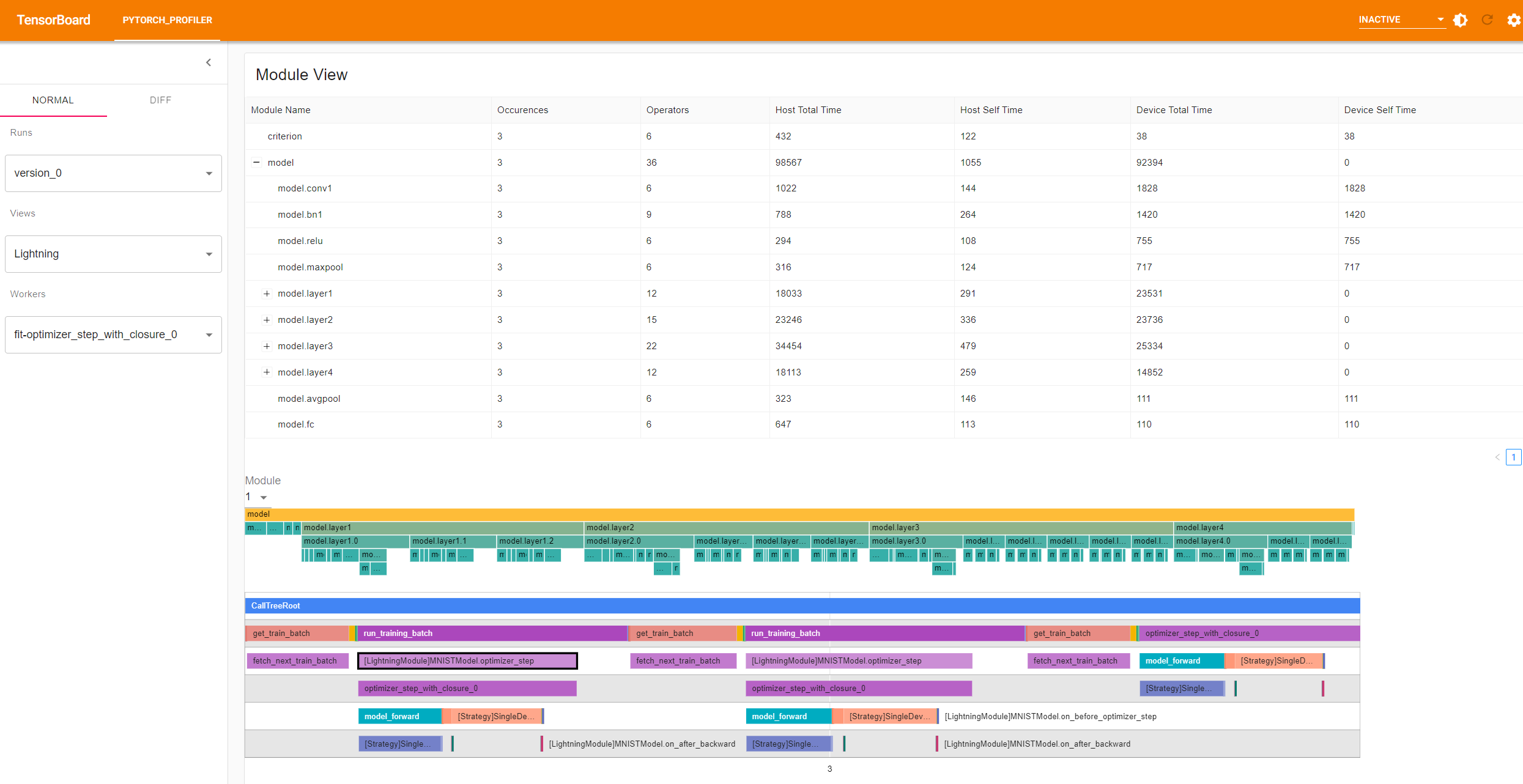The width and height of the screenshot is (1523, 784).
Task: Click the first blue [Strategy]Single... bar
Action: [x=400, y=744]
